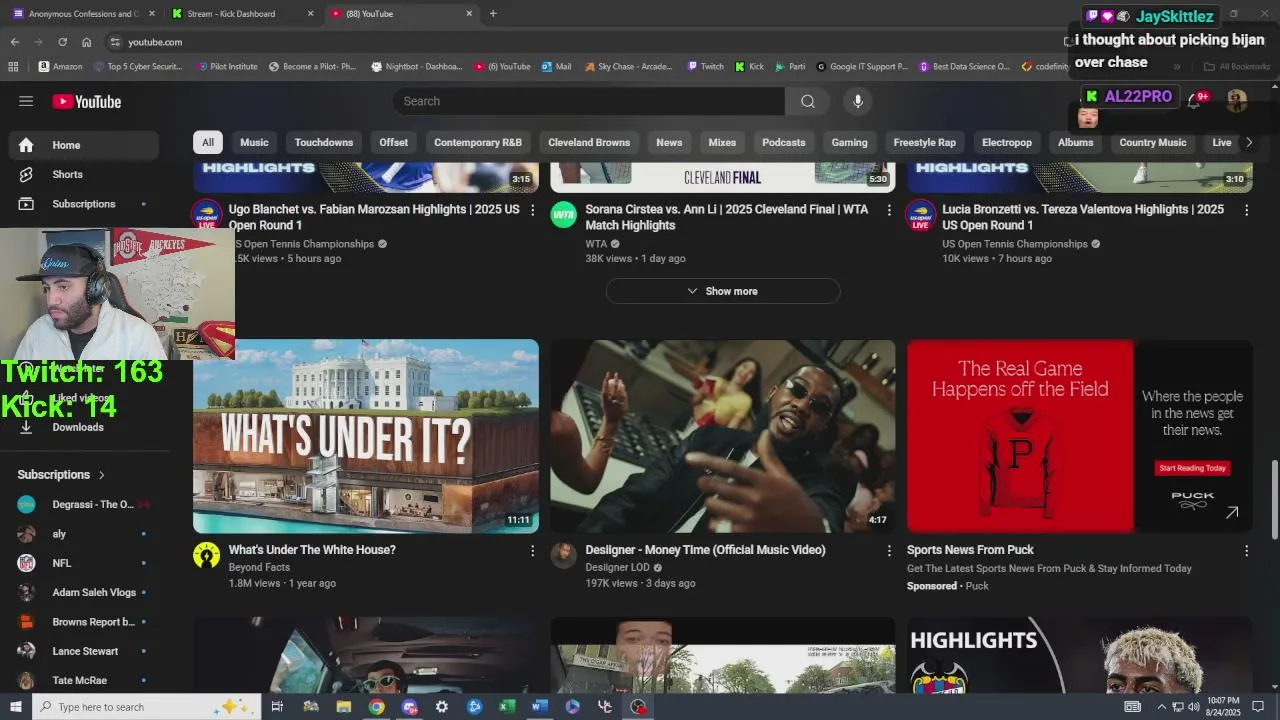Viewport: 1280px width, 720px height.
Task: Open WTA channel avatar
Action: [564, 215]
